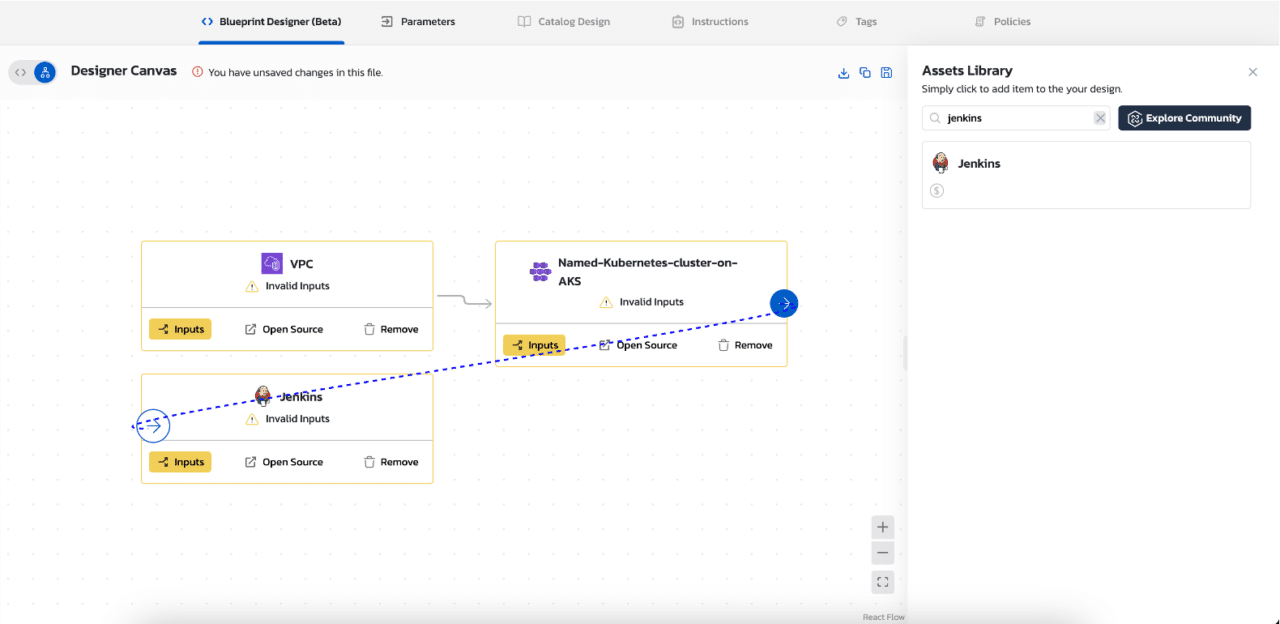
Task: Close the Assets Library panel
Action: point(1253,72)
